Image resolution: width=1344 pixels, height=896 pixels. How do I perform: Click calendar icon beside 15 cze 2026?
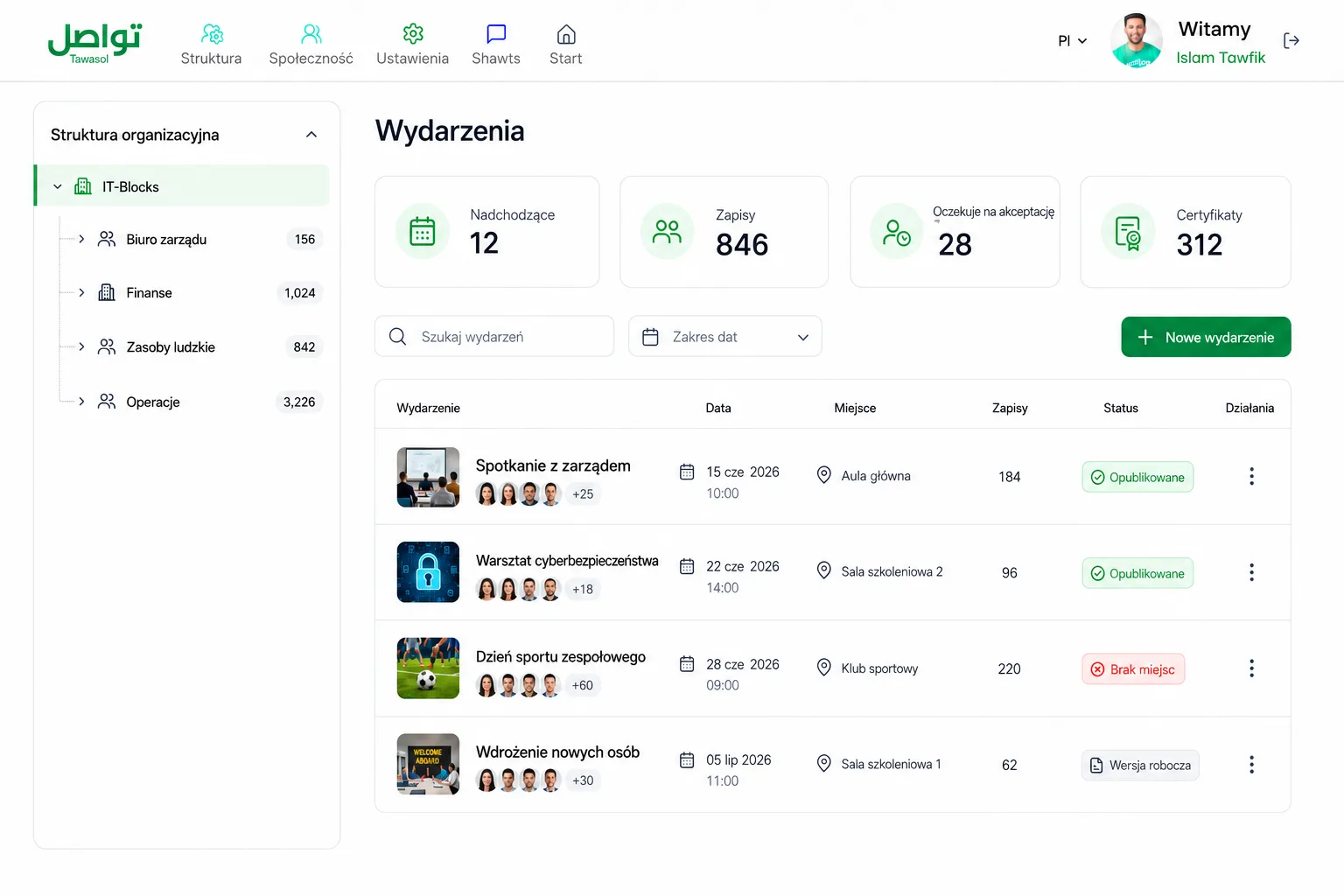(x=687, y=472)
